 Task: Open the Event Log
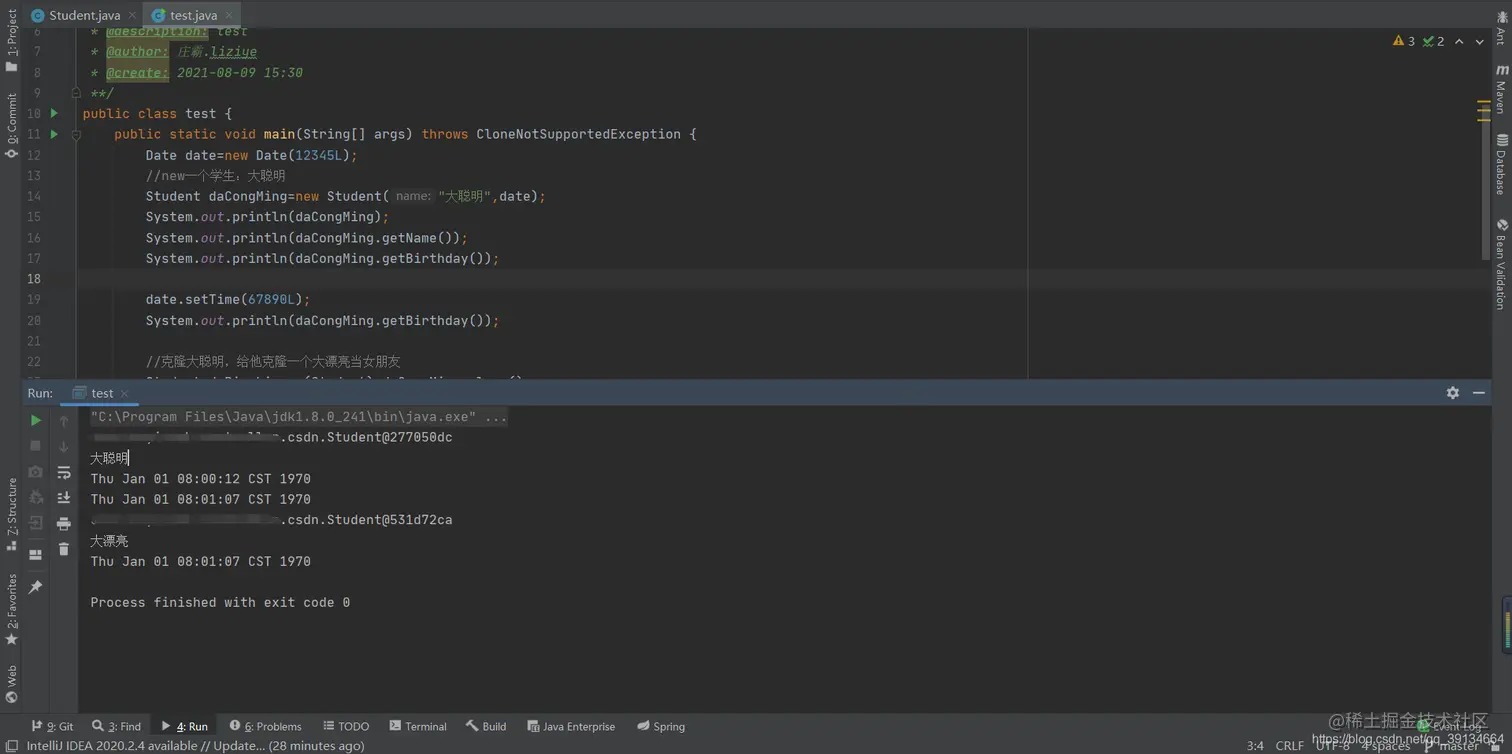coord(1450,726)
